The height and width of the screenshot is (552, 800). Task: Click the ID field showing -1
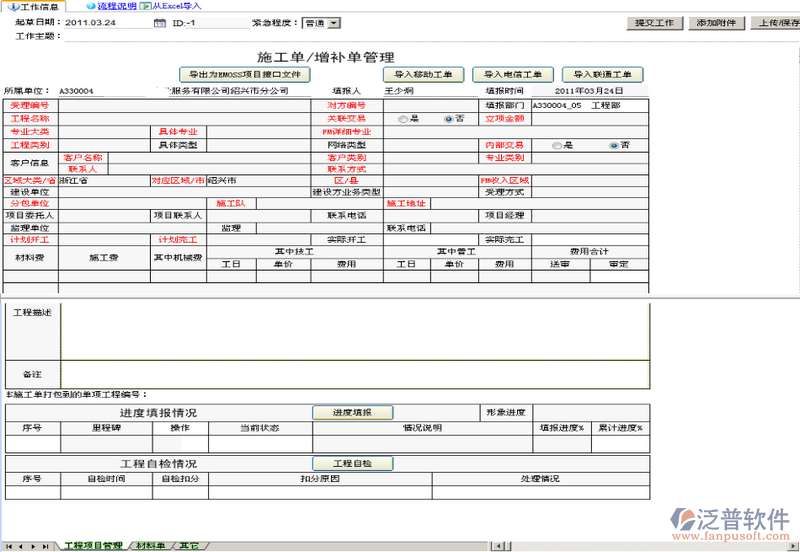click(x=218, y=23)
